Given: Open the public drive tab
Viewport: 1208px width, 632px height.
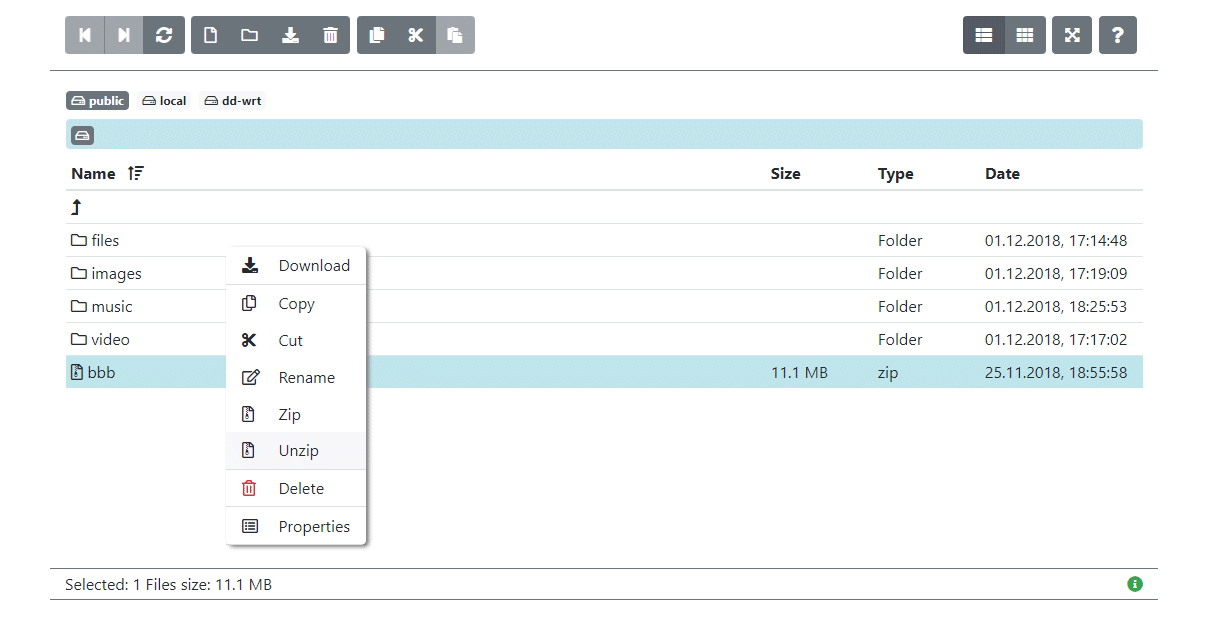Looking at the screenshot, I should (96, 100).
